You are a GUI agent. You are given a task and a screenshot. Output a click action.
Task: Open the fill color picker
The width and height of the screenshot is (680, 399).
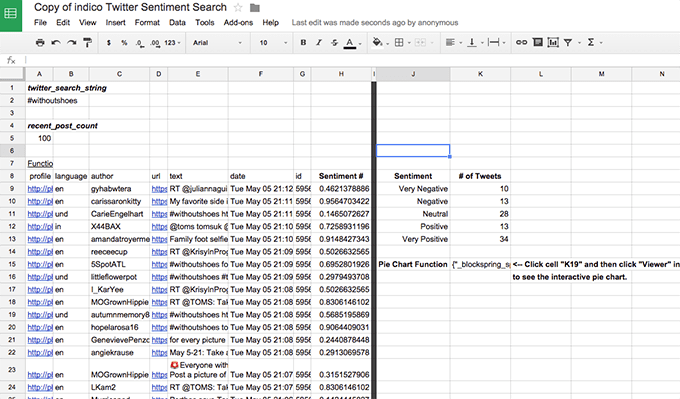point(381,43)
